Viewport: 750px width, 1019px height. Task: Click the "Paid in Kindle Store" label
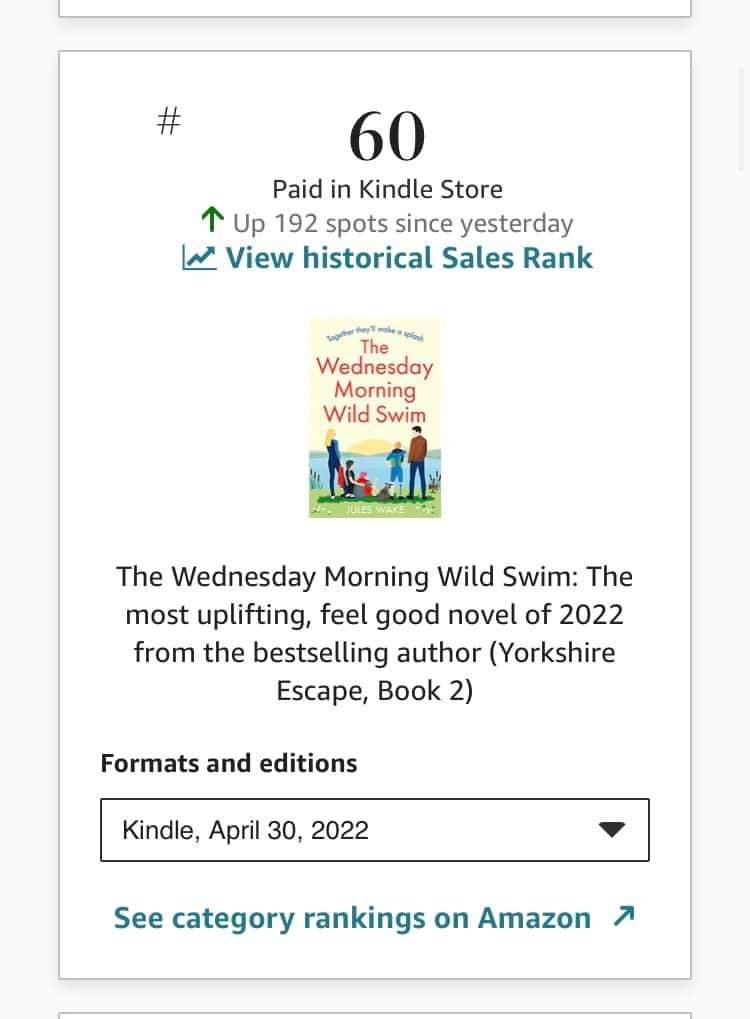point(387,189)
